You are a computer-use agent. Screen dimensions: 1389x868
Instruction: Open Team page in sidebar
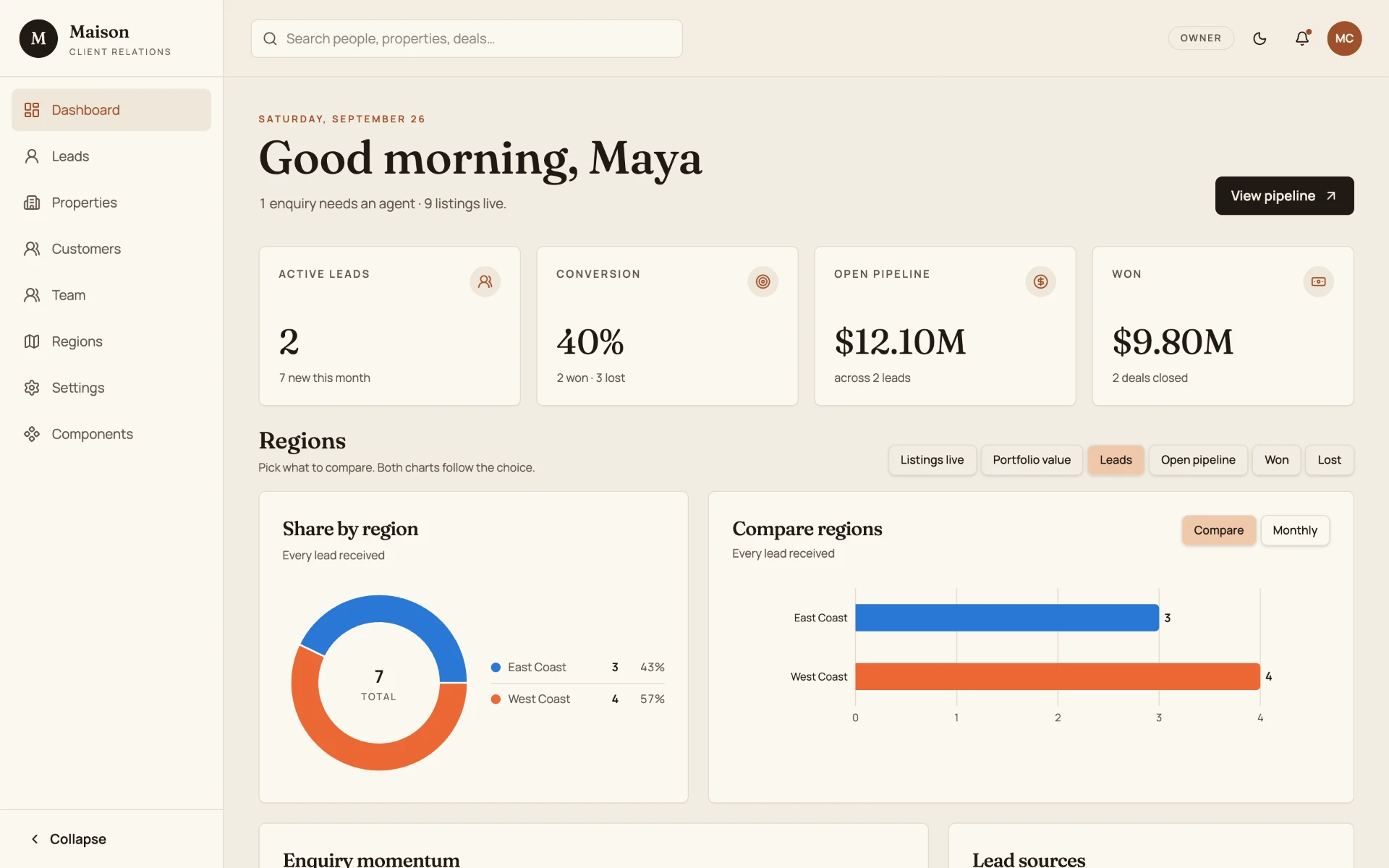click(x=111, y=295)
